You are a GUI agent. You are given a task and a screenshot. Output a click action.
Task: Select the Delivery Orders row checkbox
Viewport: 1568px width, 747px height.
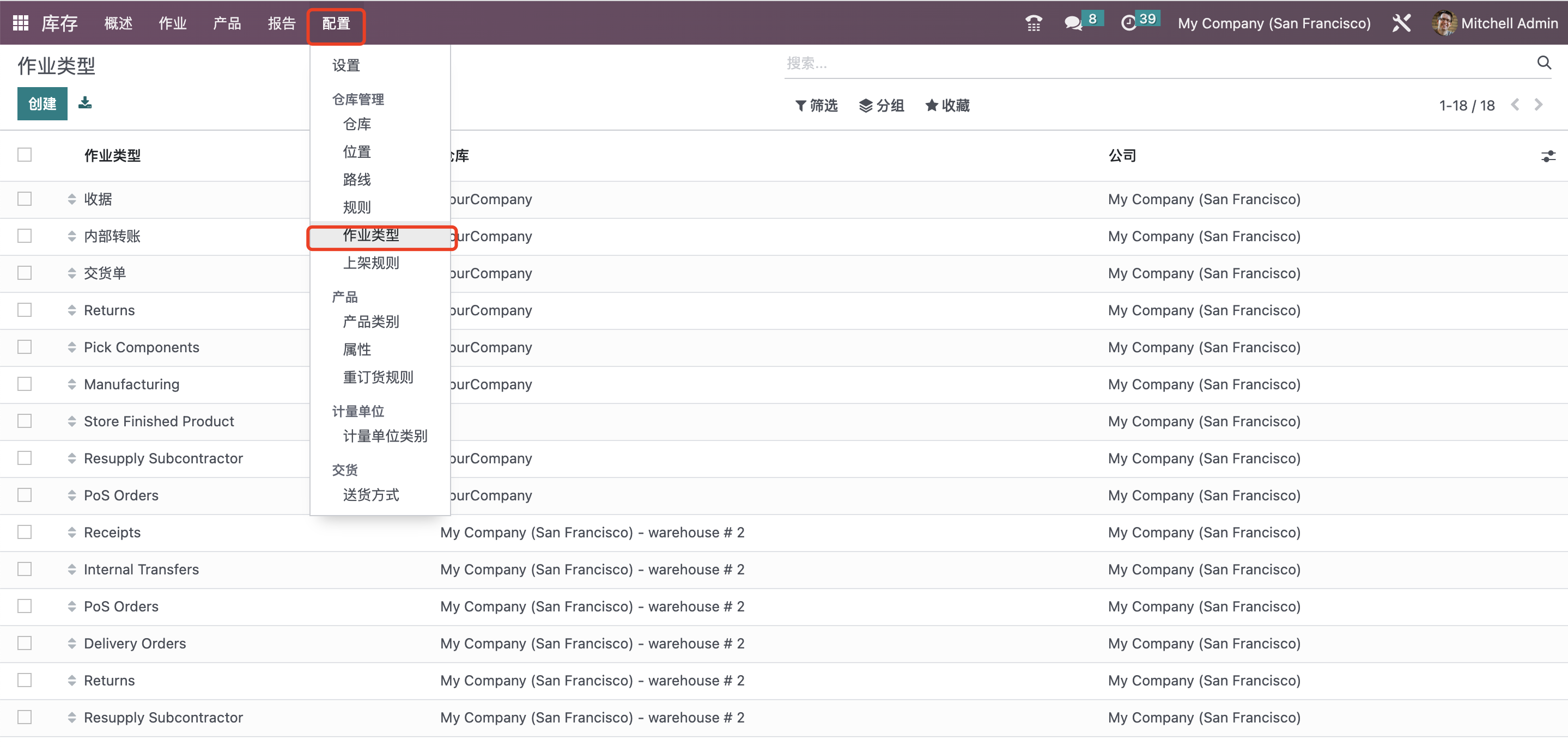click(x=25, y=644)
